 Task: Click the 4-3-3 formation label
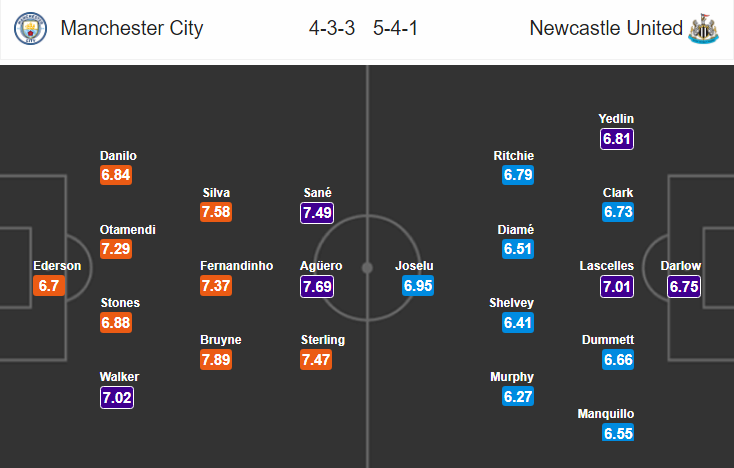[332, 28]
